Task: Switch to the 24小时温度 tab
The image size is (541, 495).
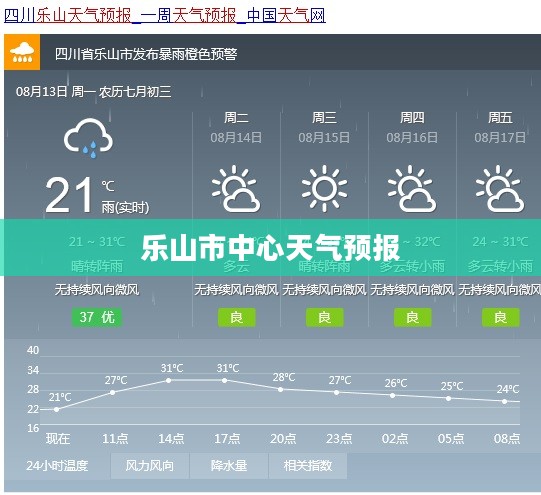Action: coord(57,466)
